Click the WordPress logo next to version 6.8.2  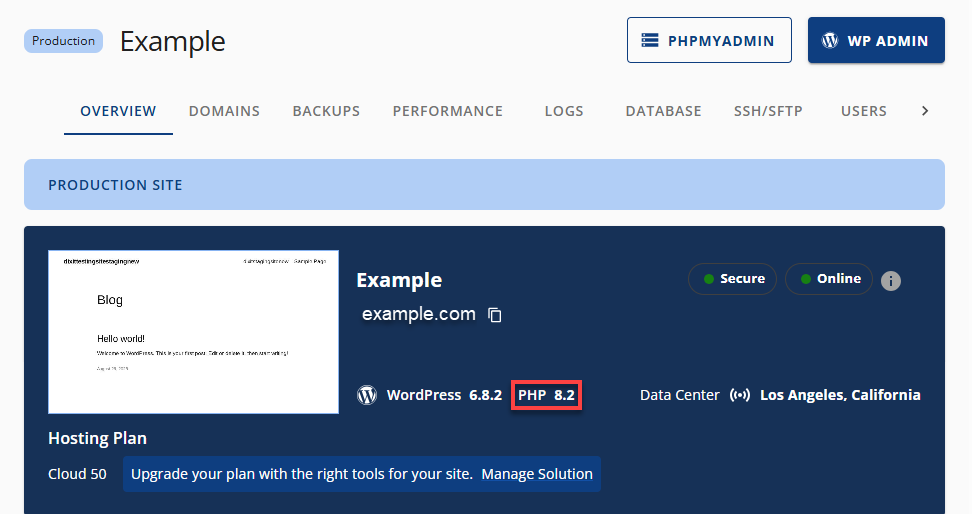367,395
